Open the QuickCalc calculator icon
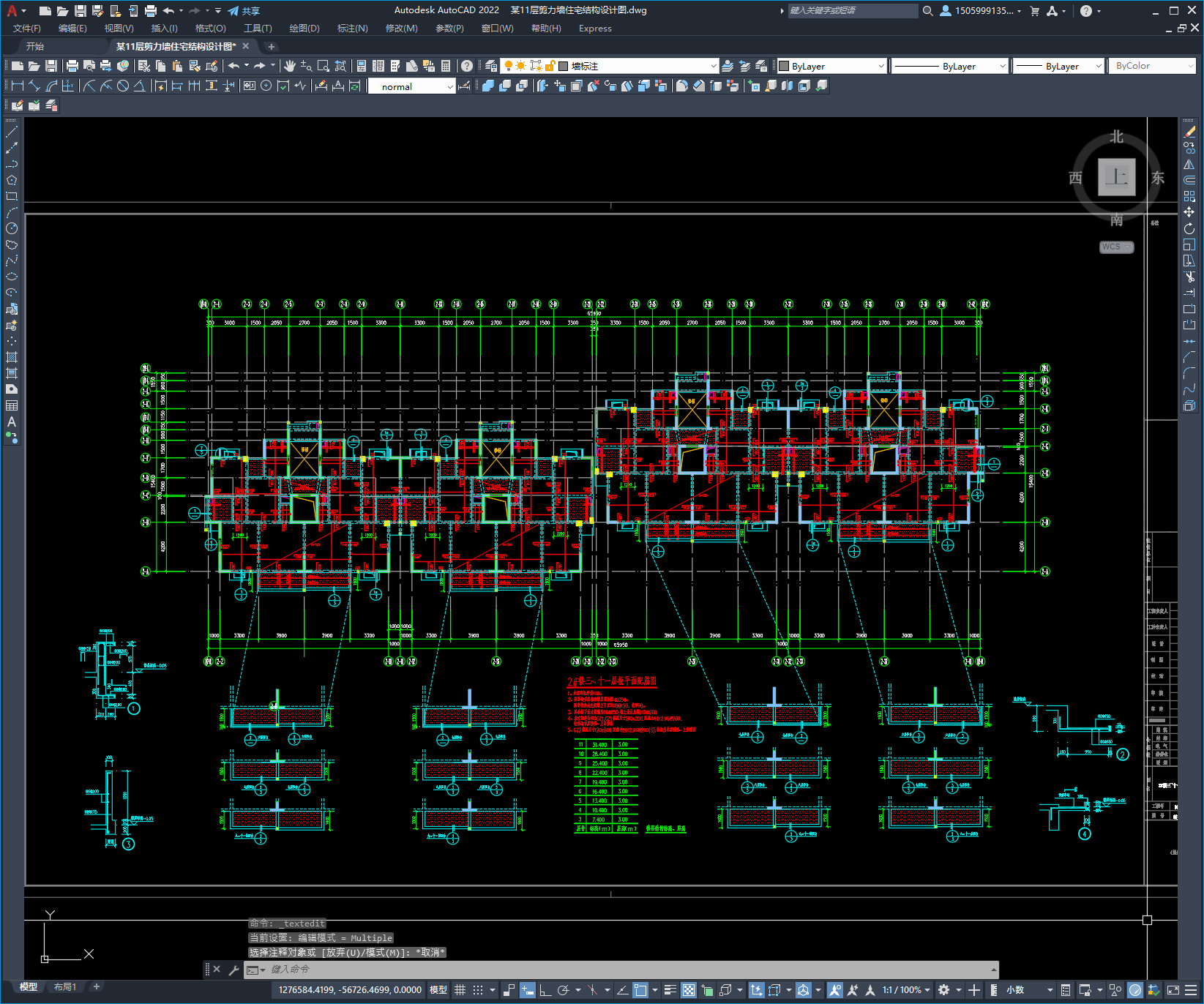Screen dimensions: 1204x1004 [x=446, y=66]
